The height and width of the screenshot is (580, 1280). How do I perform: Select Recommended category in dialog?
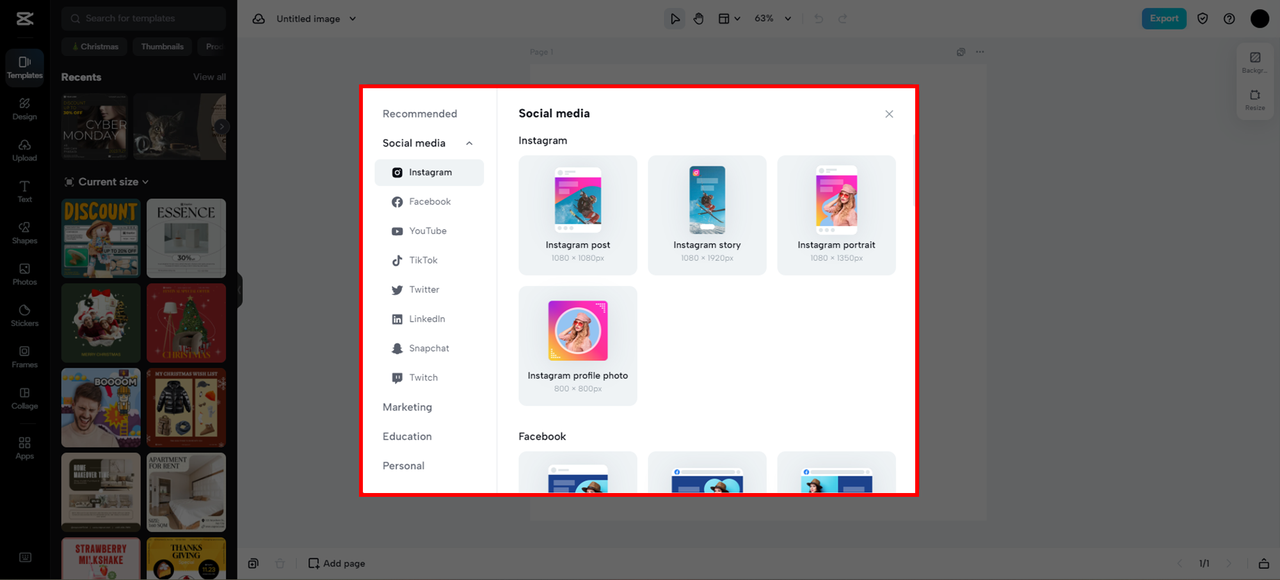(420, 114)
